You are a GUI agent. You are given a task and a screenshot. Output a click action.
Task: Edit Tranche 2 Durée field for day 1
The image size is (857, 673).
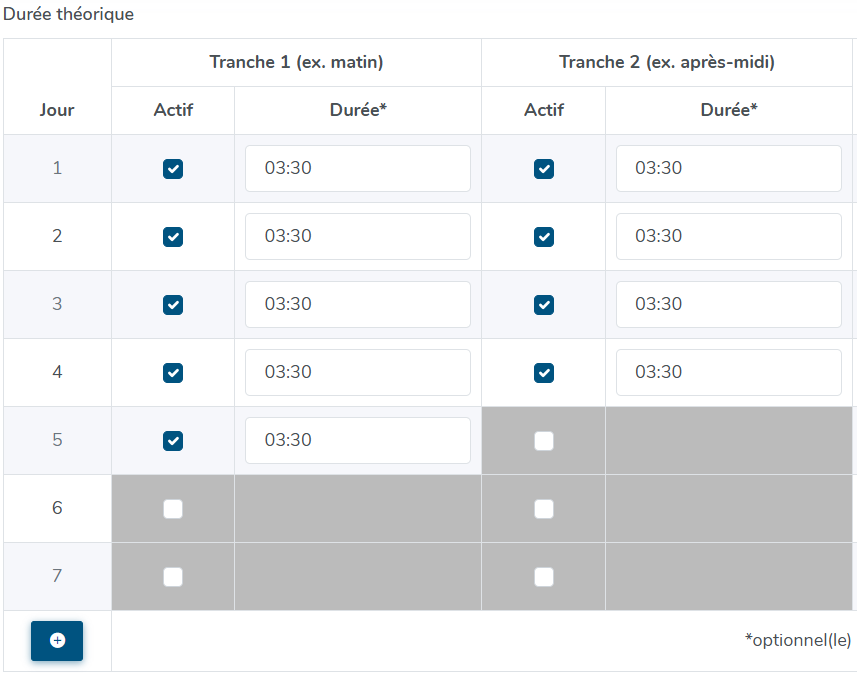tap(729, 168)
